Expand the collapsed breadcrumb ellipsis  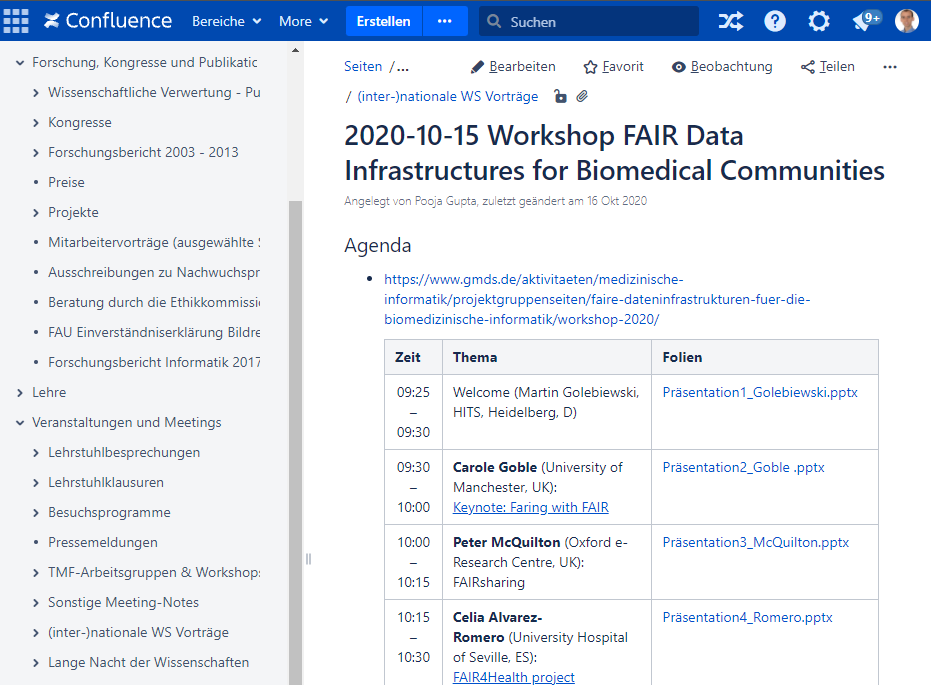pyautogui.click(x=403, y=67)
